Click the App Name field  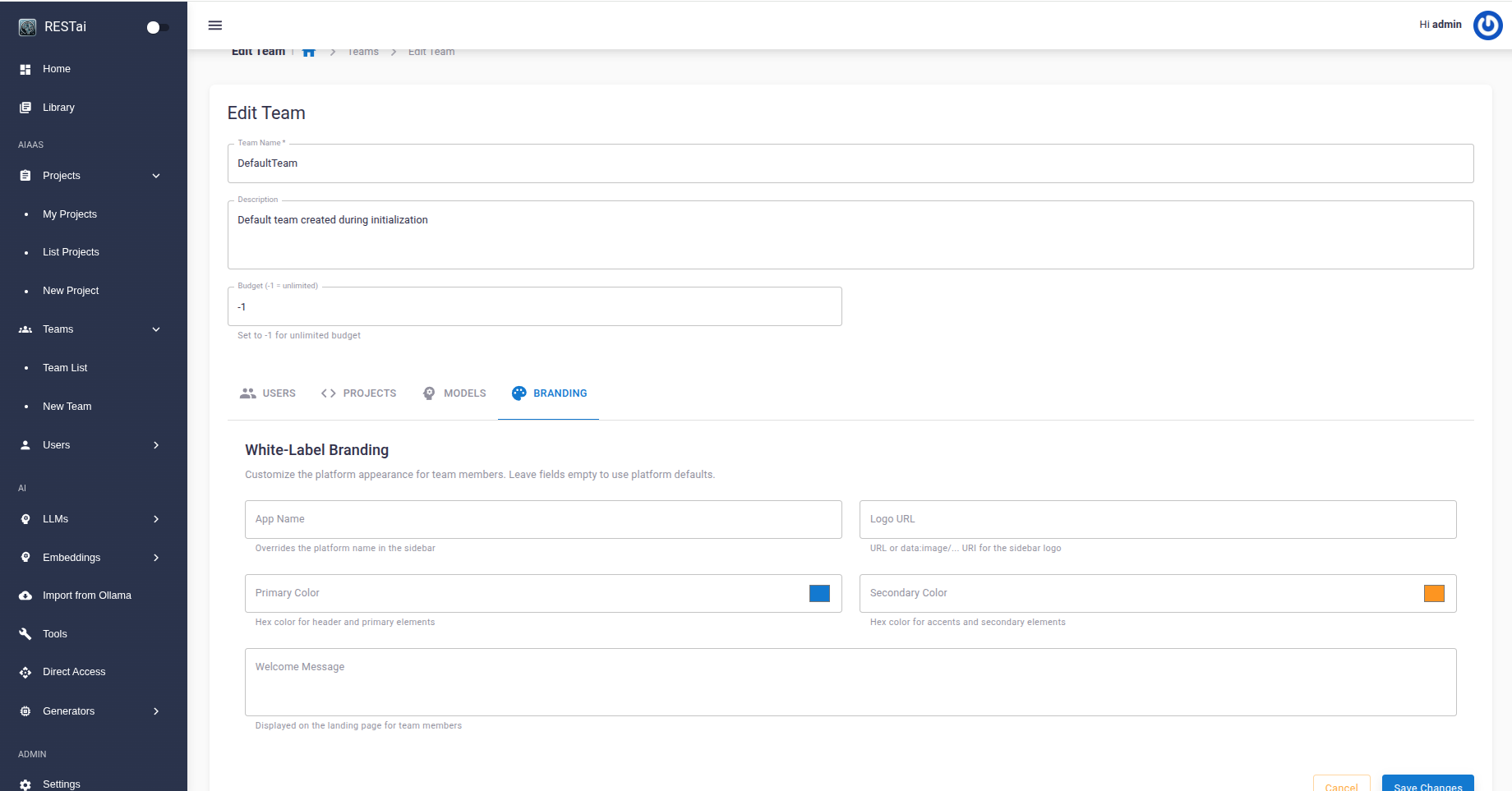(543, 519)
